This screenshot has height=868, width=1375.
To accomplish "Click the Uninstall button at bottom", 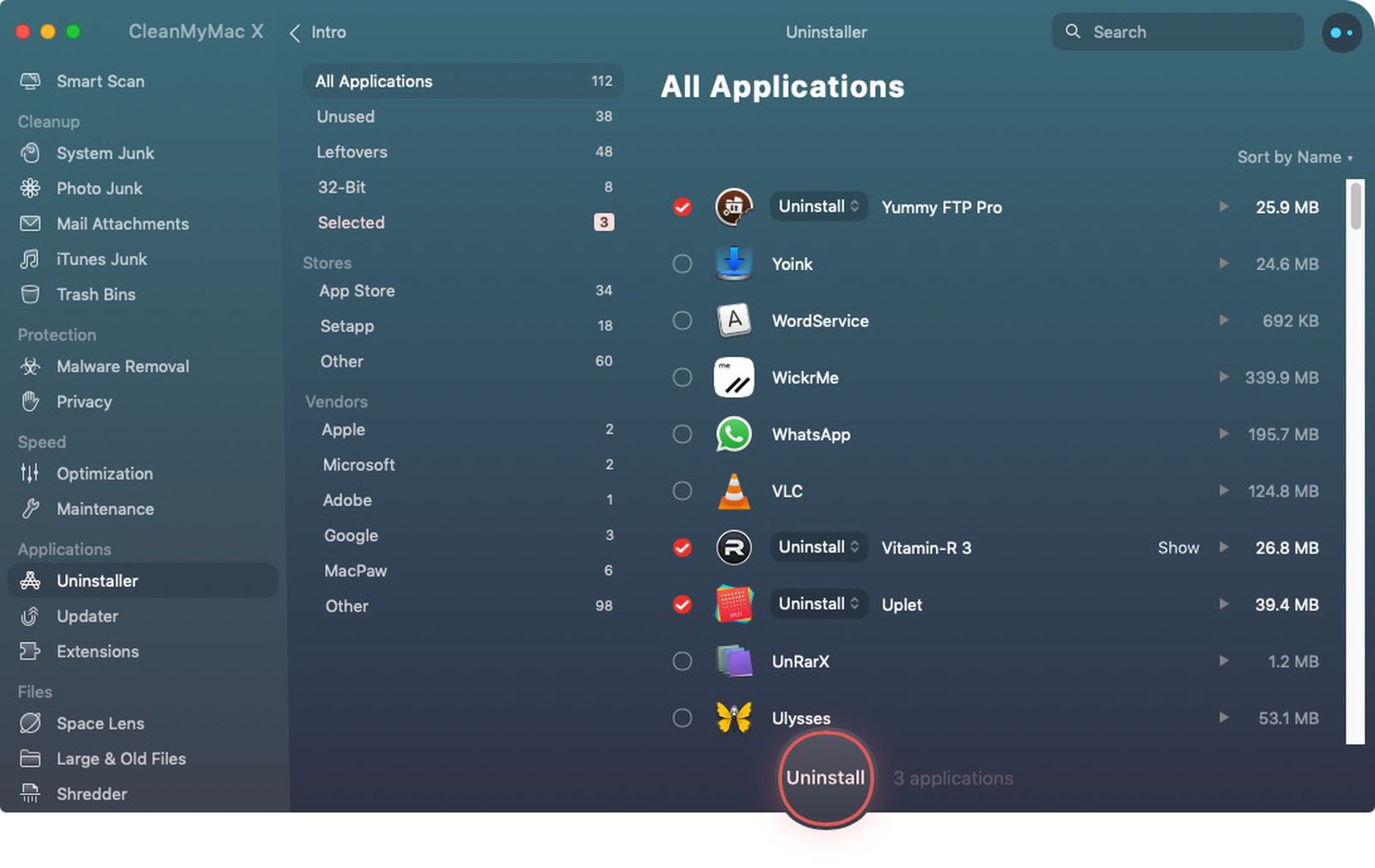I will click(x=824, y=777).
